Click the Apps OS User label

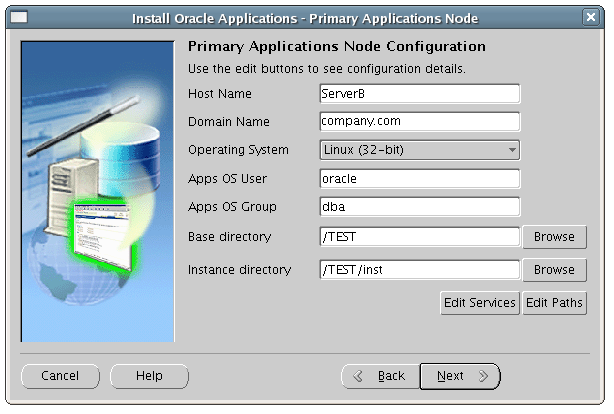227,179
